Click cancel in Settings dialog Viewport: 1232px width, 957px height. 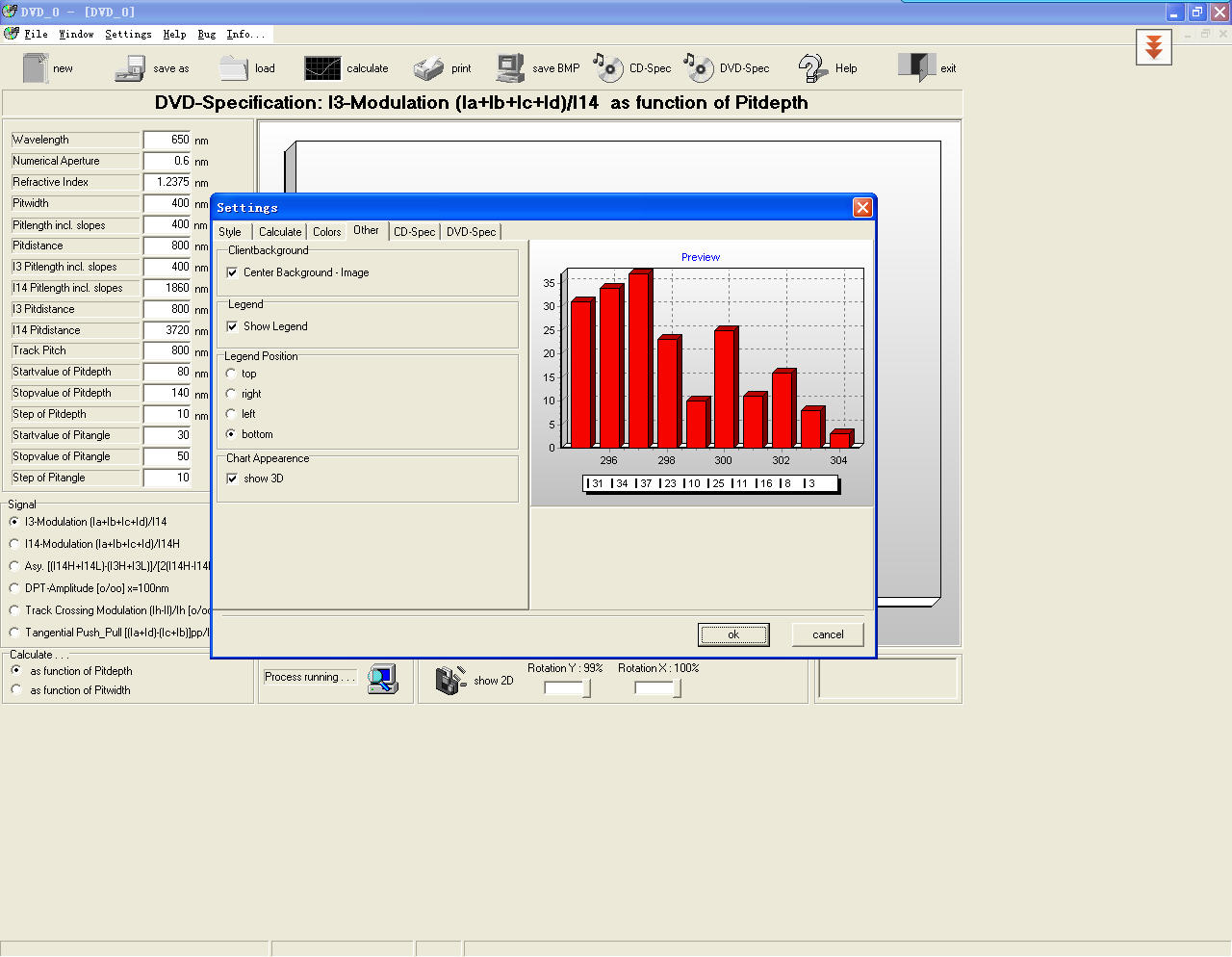click(828, 634)
